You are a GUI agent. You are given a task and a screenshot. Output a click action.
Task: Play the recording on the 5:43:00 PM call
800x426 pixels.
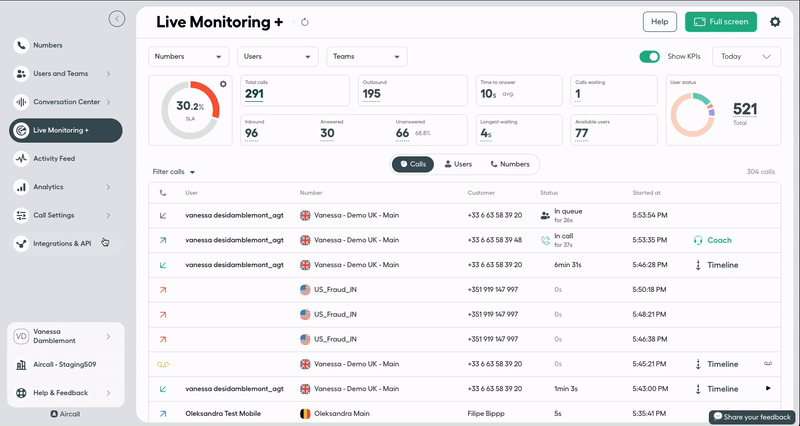768,388
